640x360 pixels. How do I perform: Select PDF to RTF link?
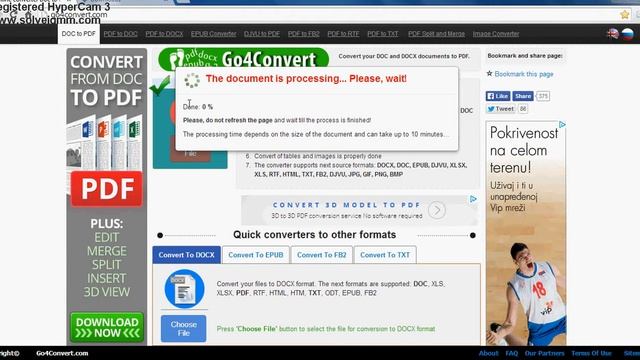(343, 34)
